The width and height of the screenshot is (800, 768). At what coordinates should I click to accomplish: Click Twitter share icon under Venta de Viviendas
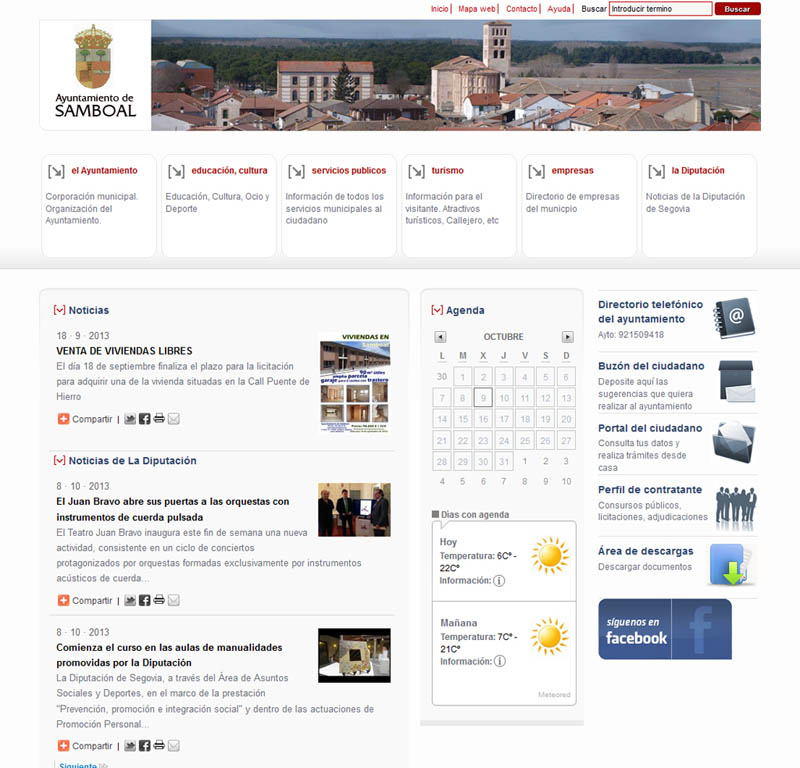tap(130, 419)
